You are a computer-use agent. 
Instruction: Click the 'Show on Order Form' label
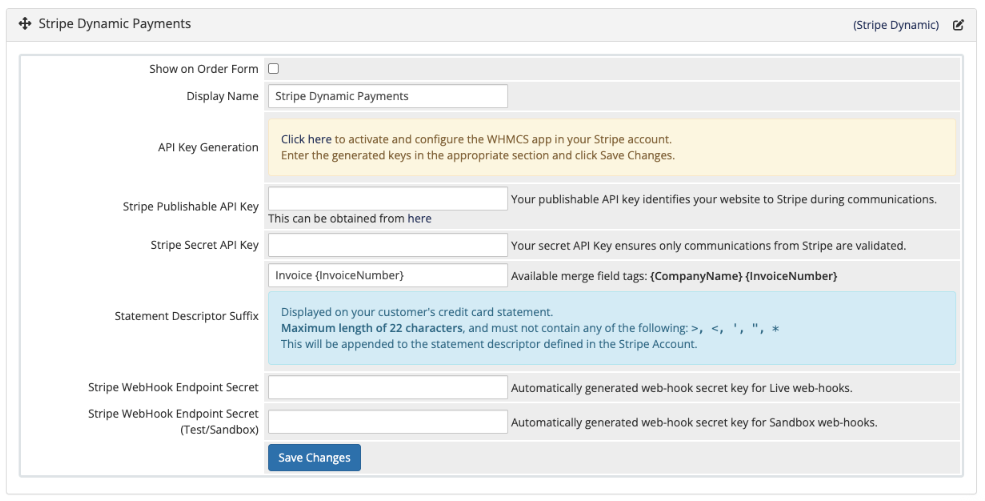204,69
